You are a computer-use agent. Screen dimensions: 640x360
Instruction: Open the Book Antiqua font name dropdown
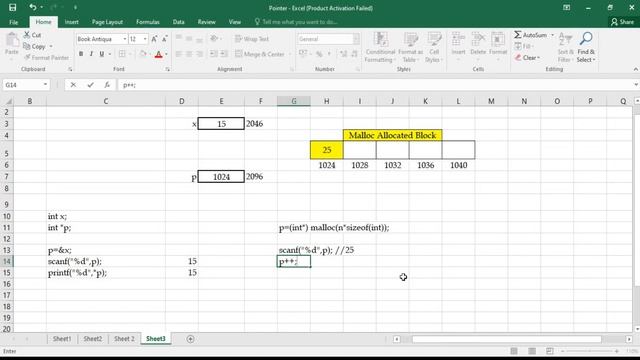tap(125, 39)
